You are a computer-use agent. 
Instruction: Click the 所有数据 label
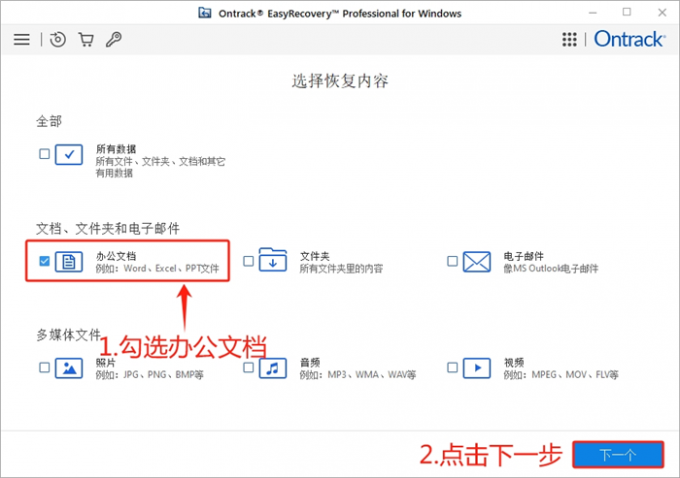[x=116, y=149]
